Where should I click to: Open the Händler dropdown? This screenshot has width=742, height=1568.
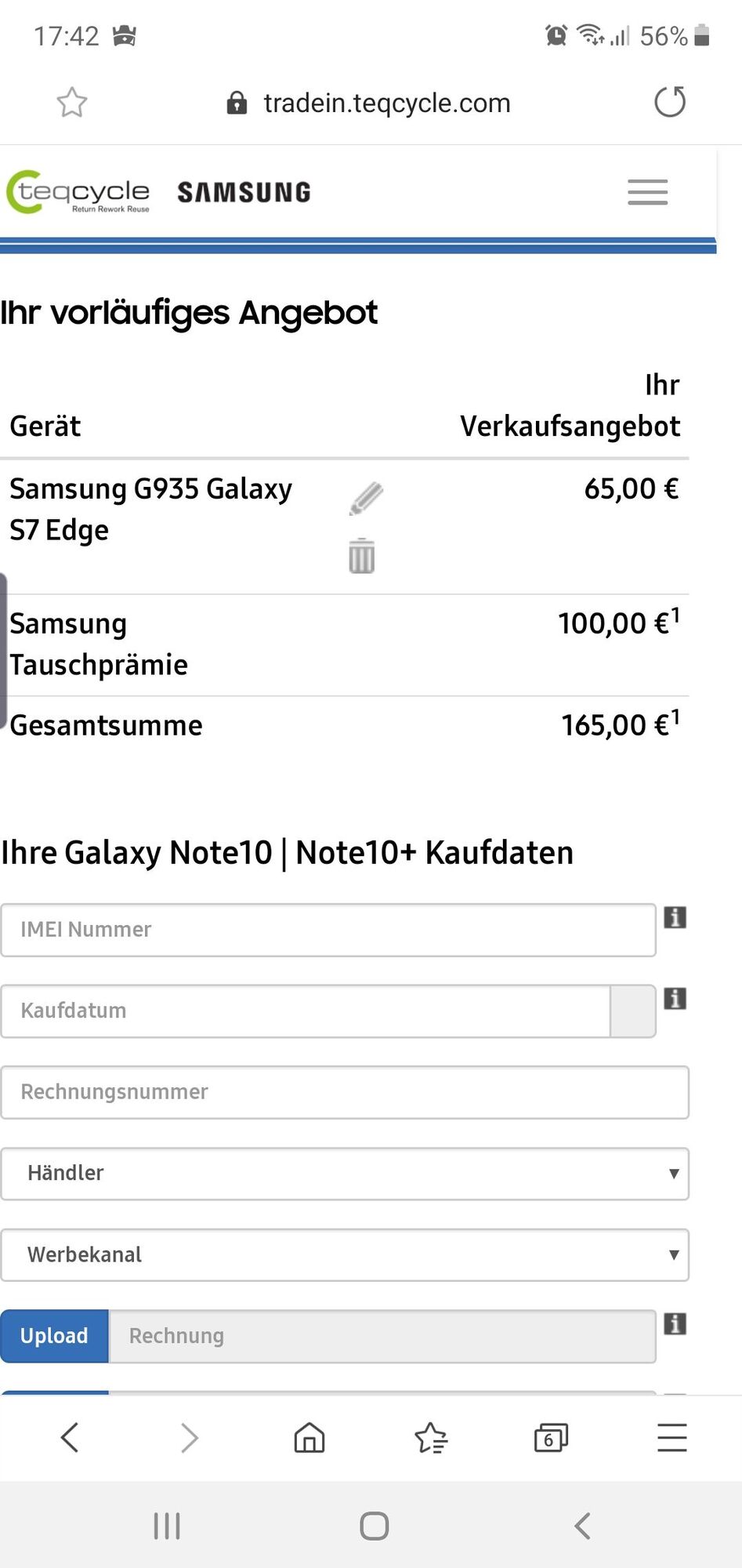point(345,1174)
